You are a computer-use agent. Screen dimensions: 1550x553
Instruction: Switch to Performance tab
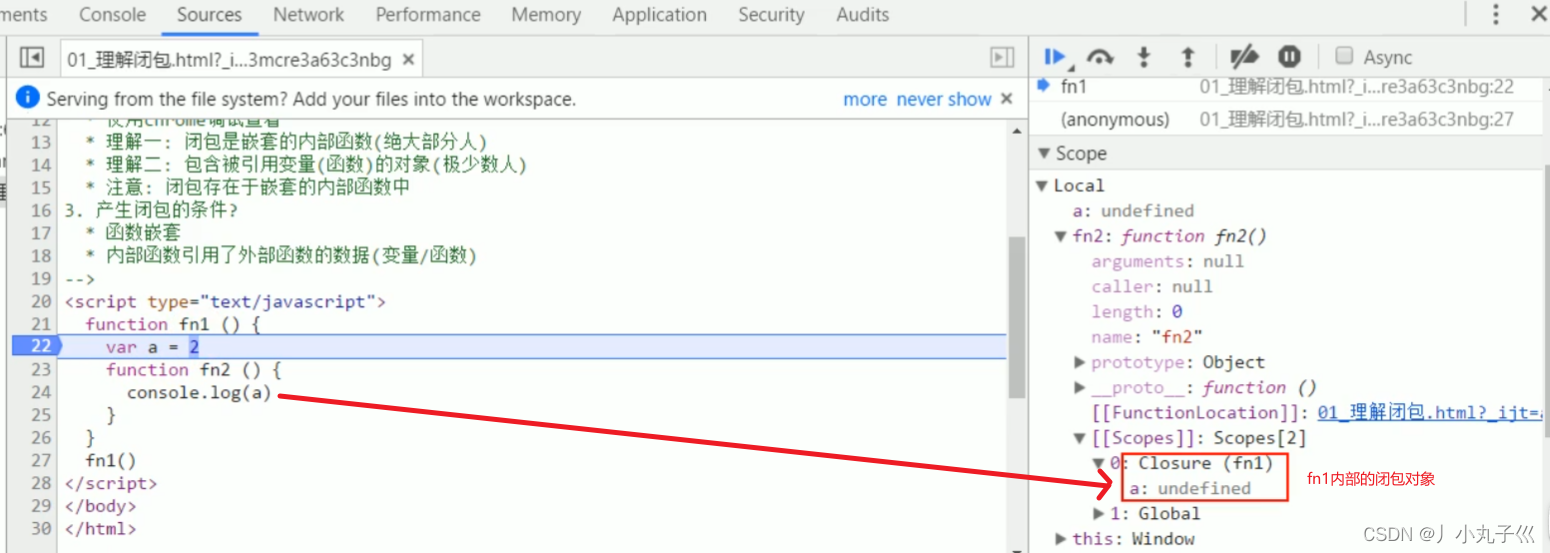click(x=428, y=15)
